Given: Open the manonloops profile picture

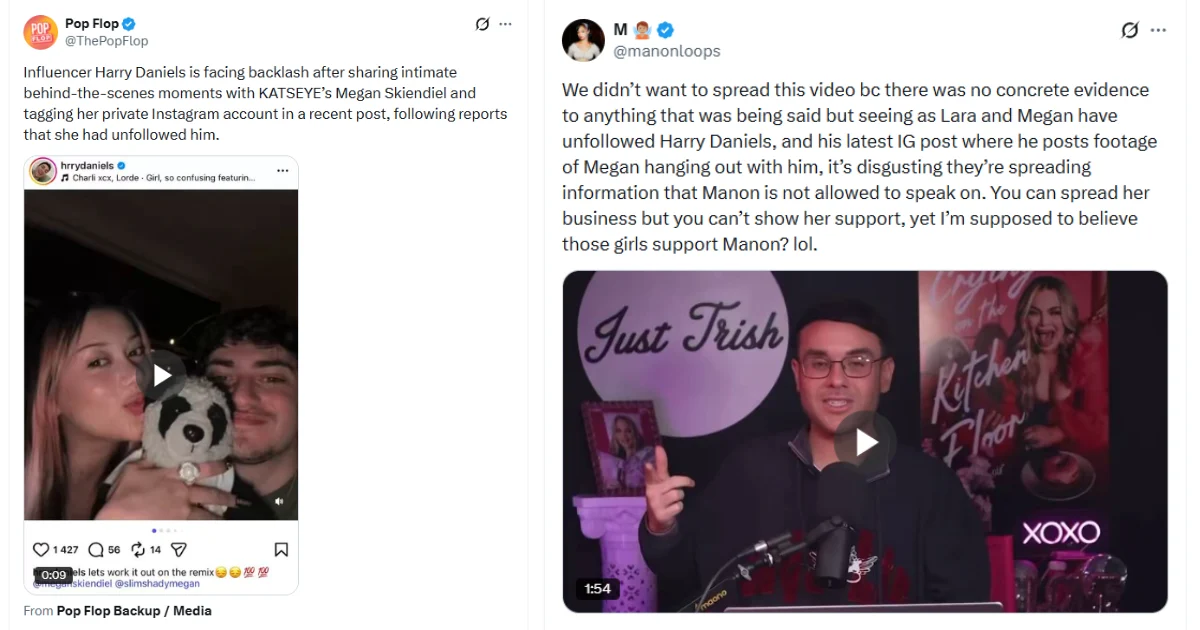Looking at the screenshot, I should pos(584,40).
